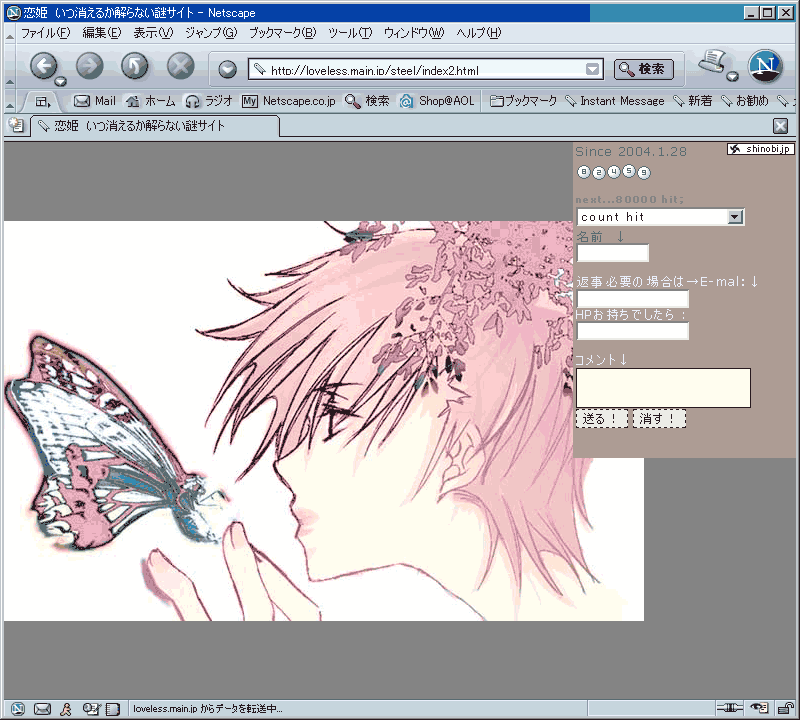This screenshot has height=720, width=800.
Task: Open Mail from the personal toolbar
Action: click(95, 101)
